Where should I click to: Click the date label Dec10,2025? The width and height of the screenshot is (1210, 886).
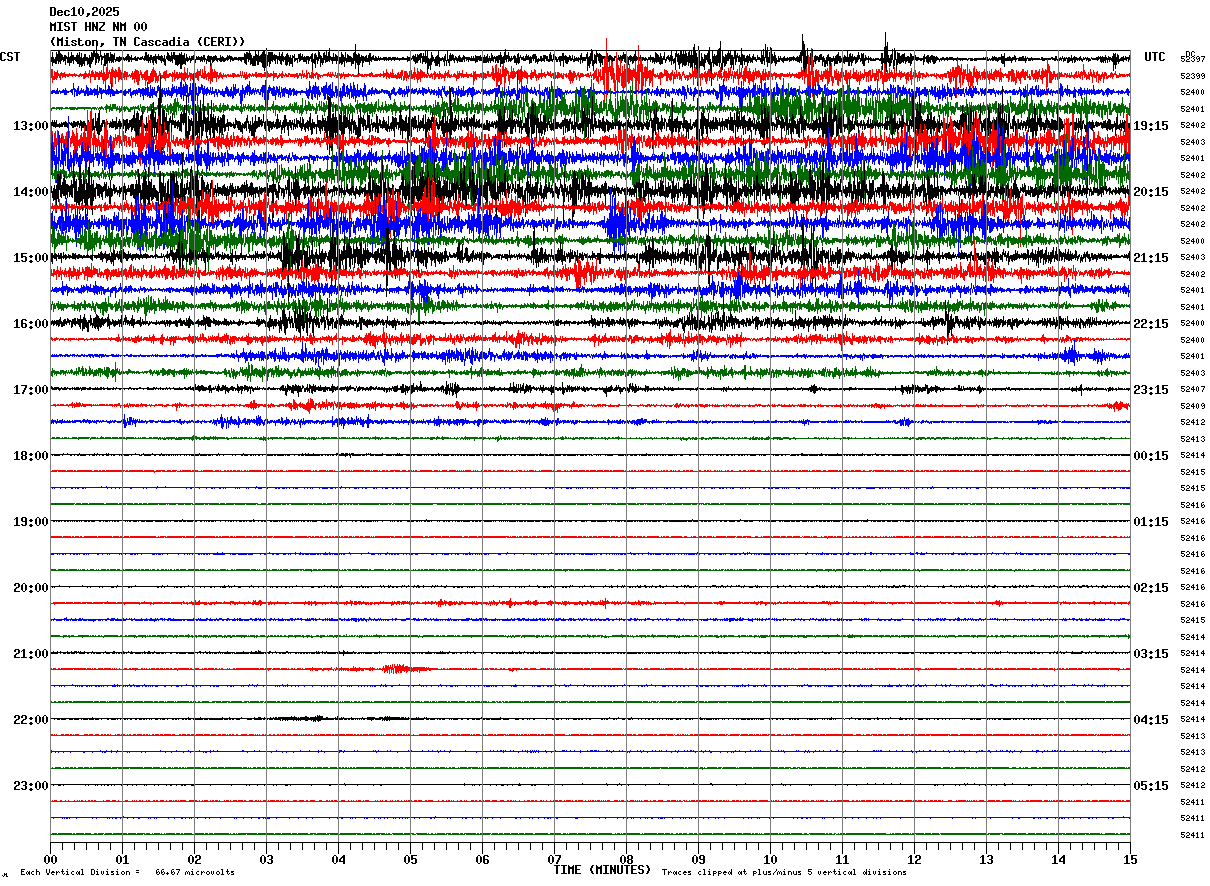[x=84, y=12]
